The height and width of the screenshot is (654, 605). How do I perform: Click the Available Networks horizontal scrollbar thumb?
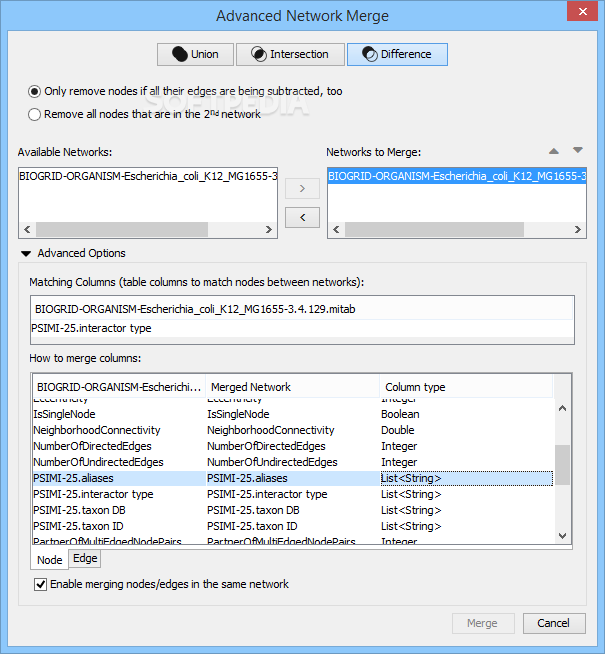click(122, 229)
